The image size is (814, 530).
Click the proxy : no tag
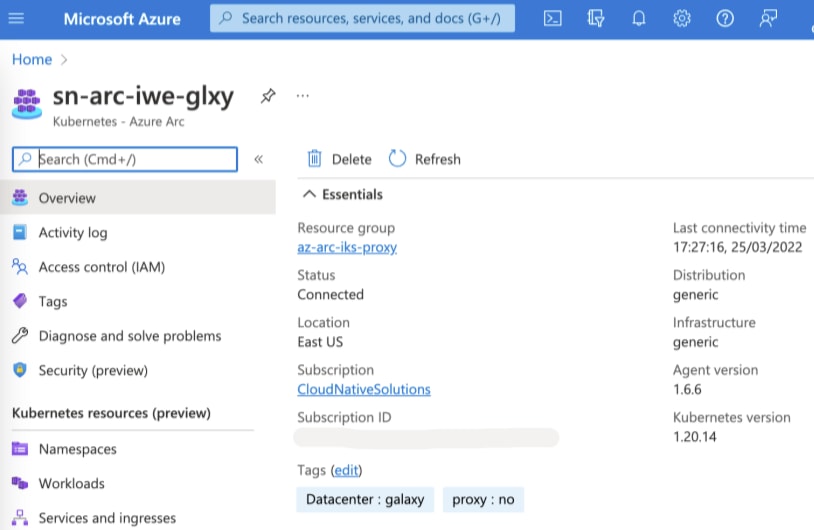coord(483,499)
